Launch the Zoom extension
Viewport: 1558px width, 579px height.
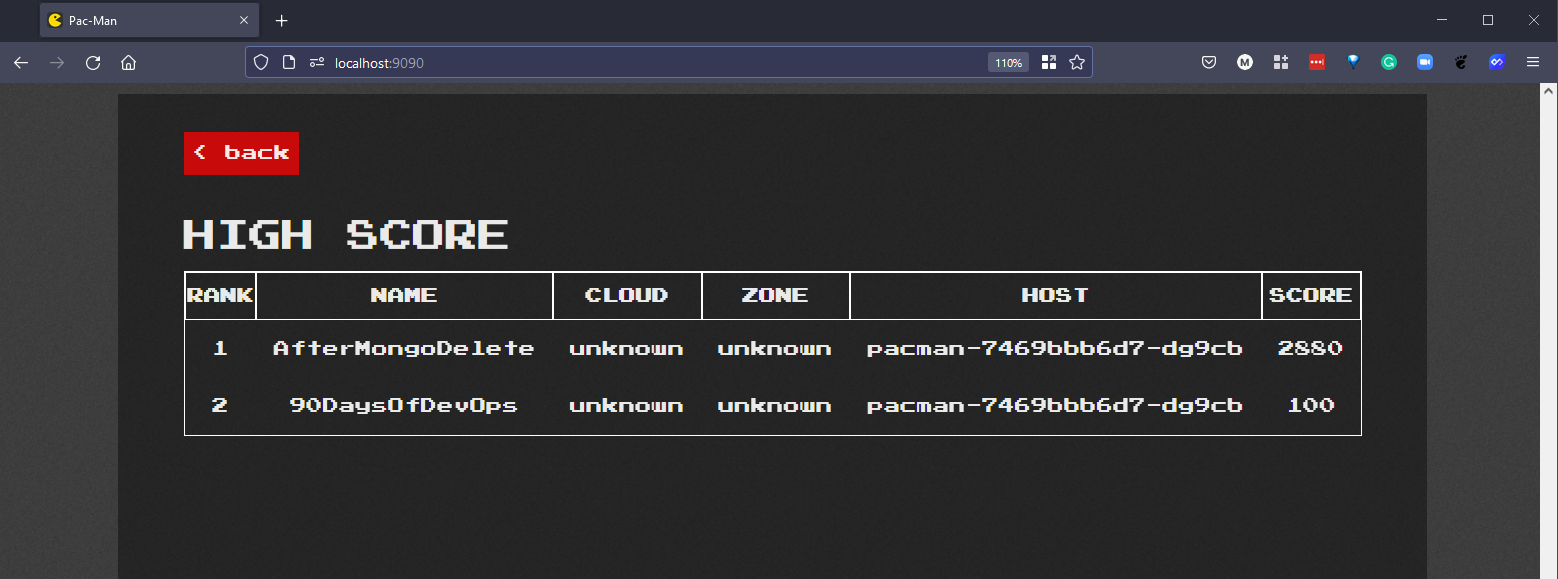[x=1424, y=62]
